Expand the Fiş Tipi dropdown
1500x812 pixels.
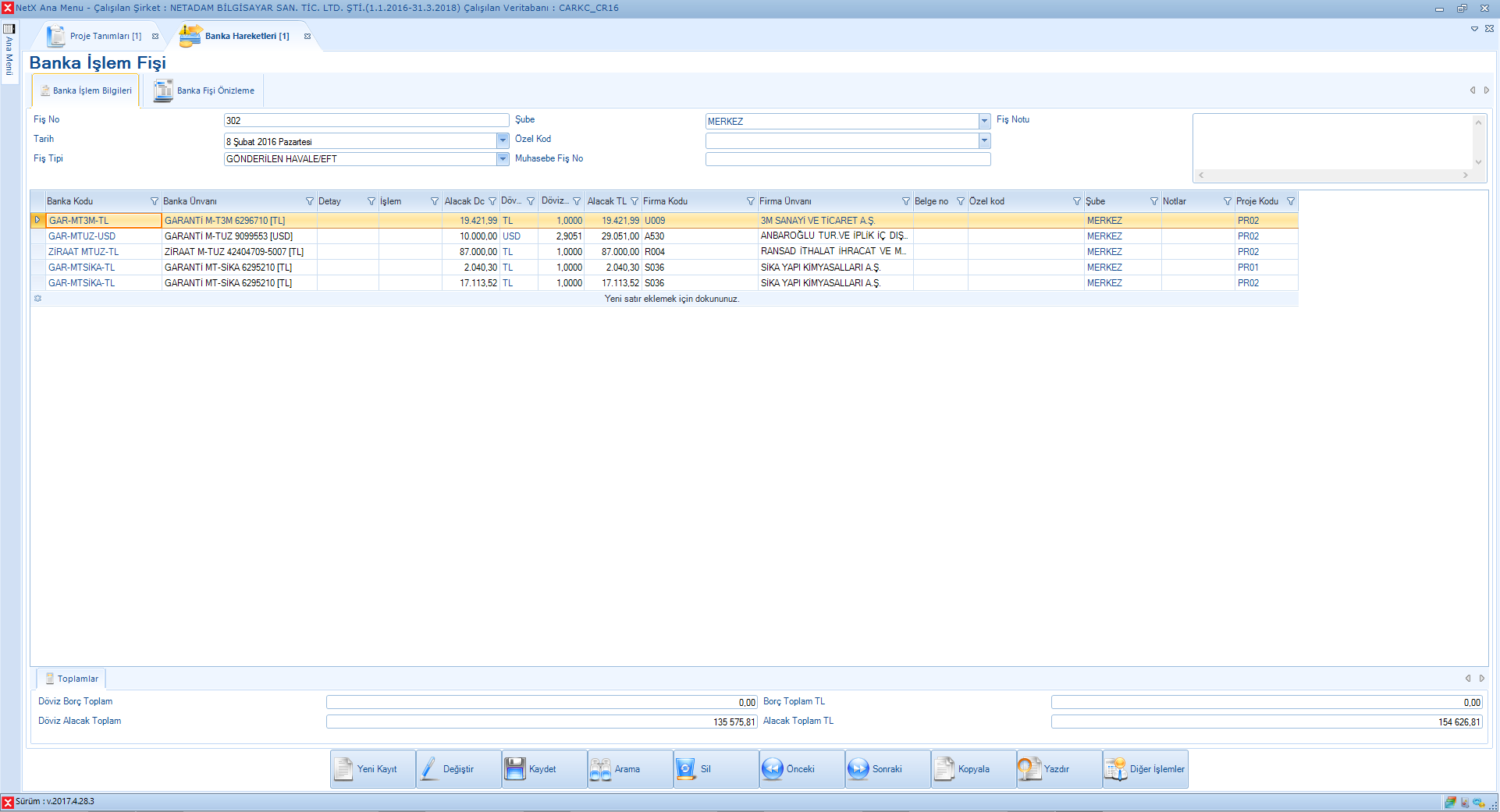(503, 159)
